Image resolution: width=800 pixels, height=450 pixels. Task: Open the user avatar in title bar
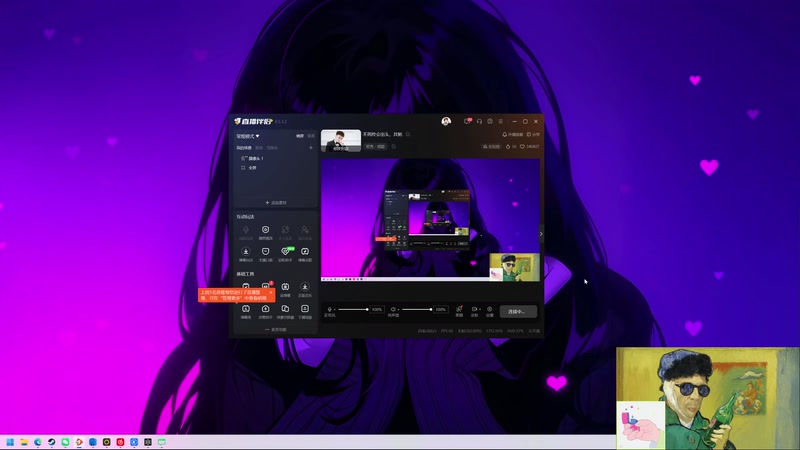pos(446,121)
